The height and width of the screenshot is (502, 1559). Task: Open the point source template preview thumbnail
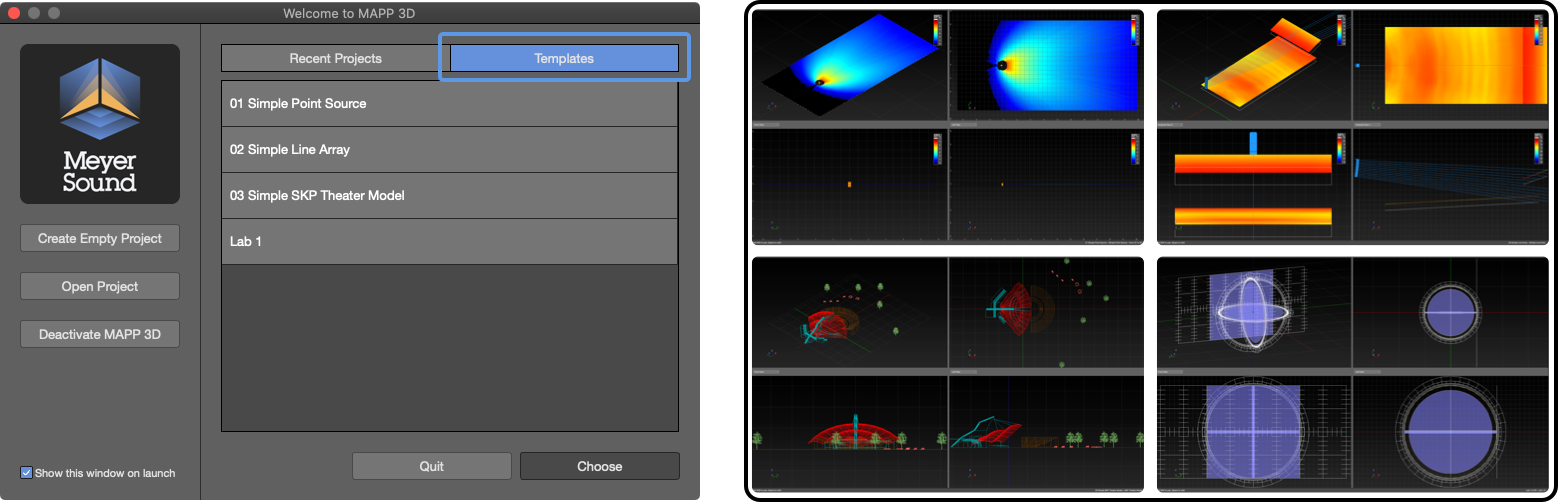pyautogui.click(x=947, y=127)
